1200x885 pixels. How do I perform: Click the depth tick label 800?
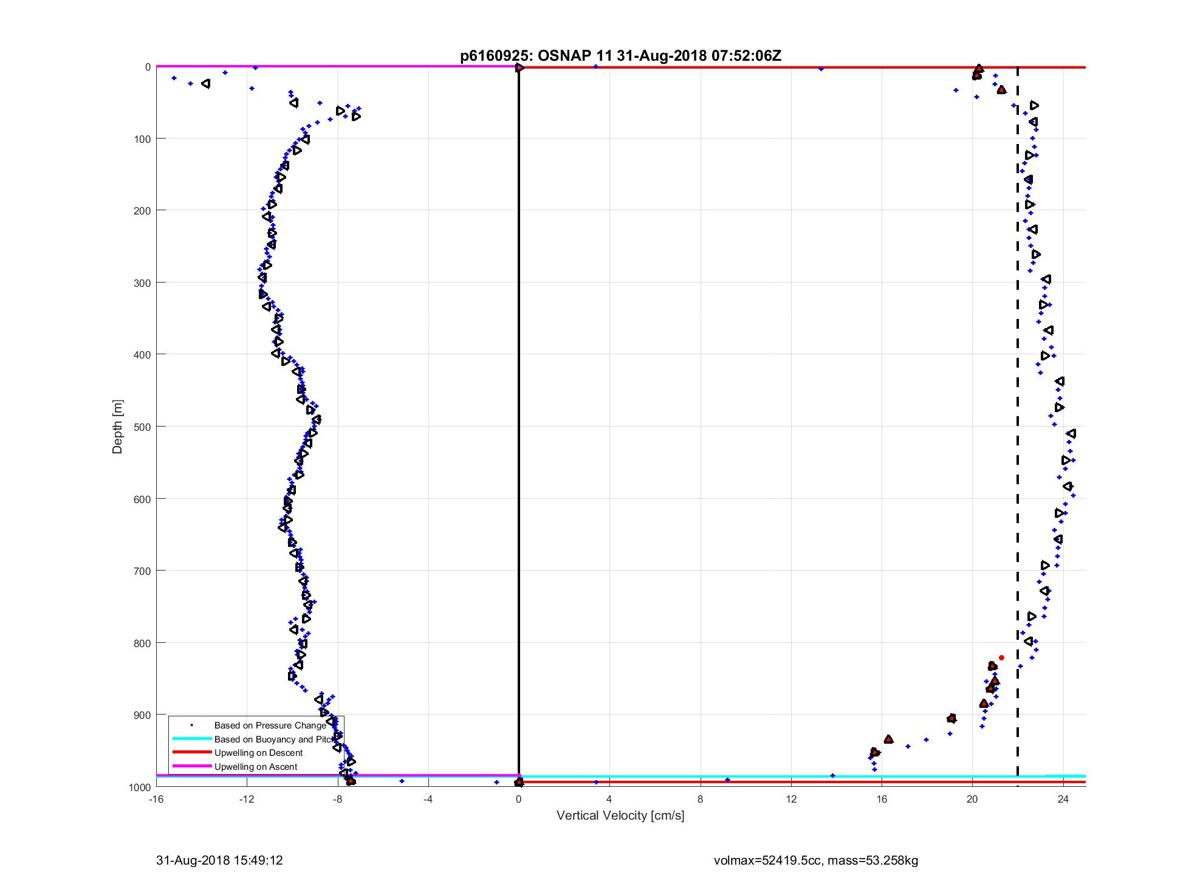pyautogui.click(x=141, y=643)
